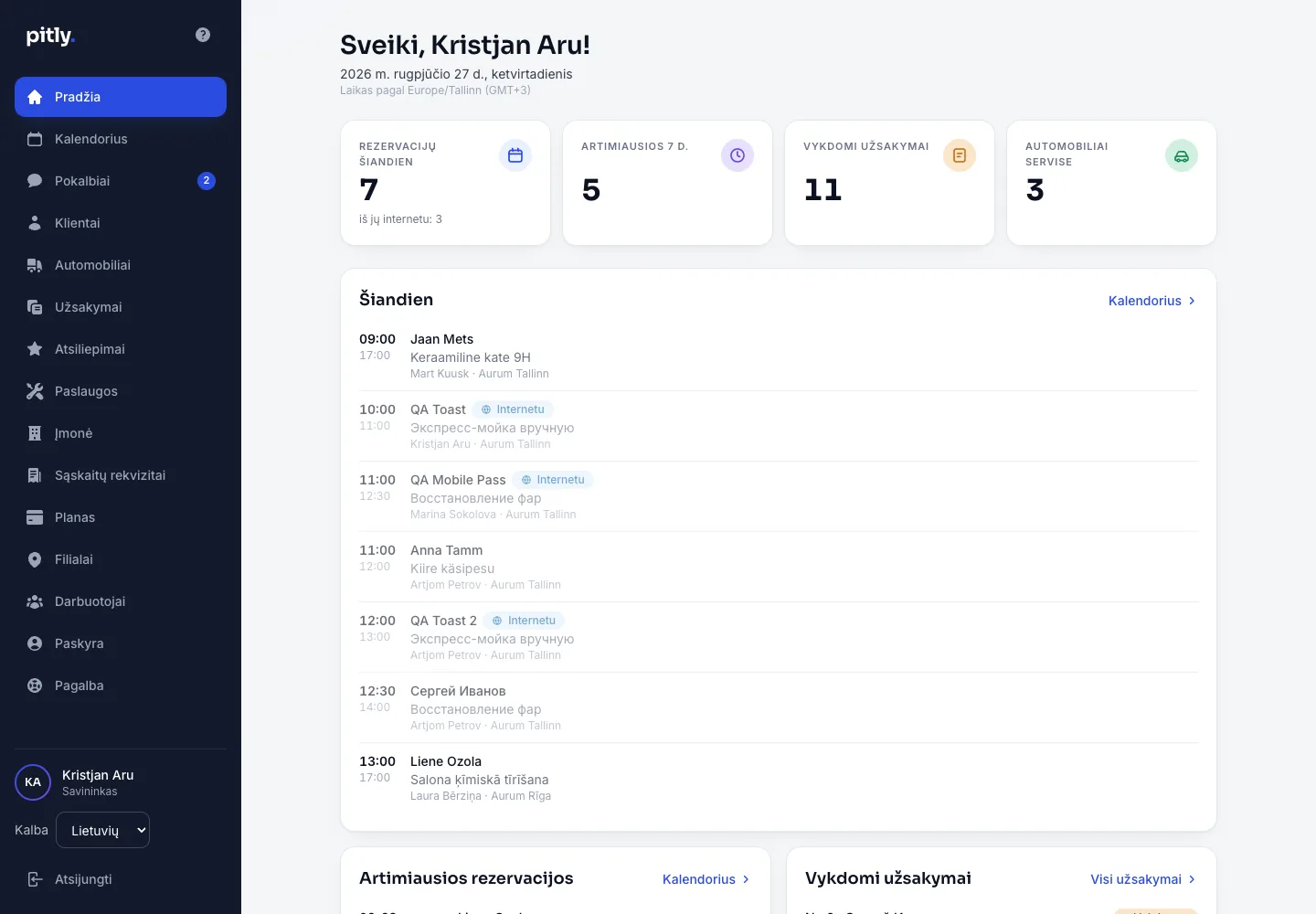
Task: Open Kalendorius link in Šiandien panel
Action: [x=1152, y=301]
